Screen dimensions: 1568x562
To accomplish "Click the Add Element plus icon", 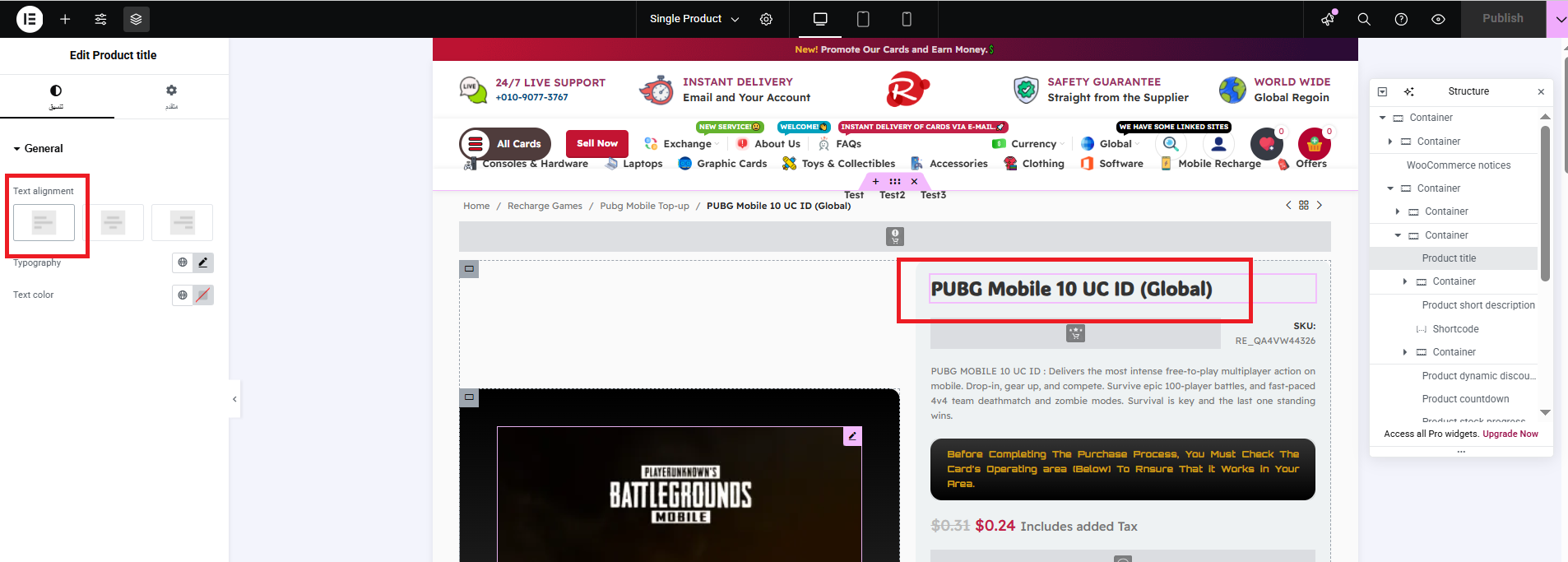I will click(65, 19).
